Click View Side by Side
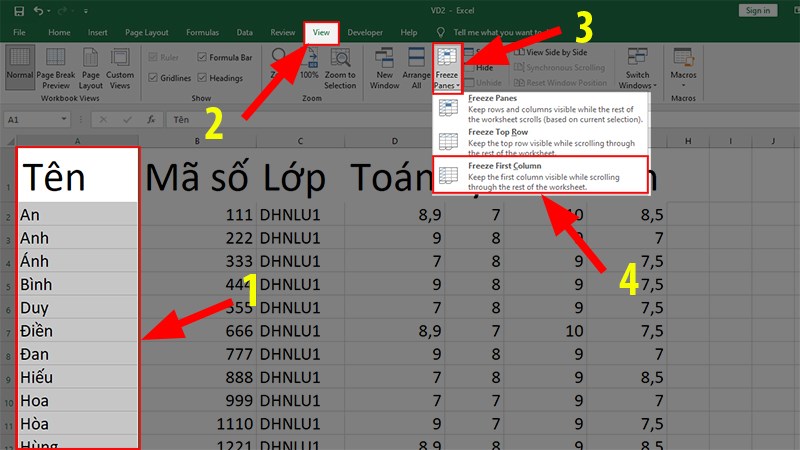This screenshot has width=800, height=450. coord(551,52)
